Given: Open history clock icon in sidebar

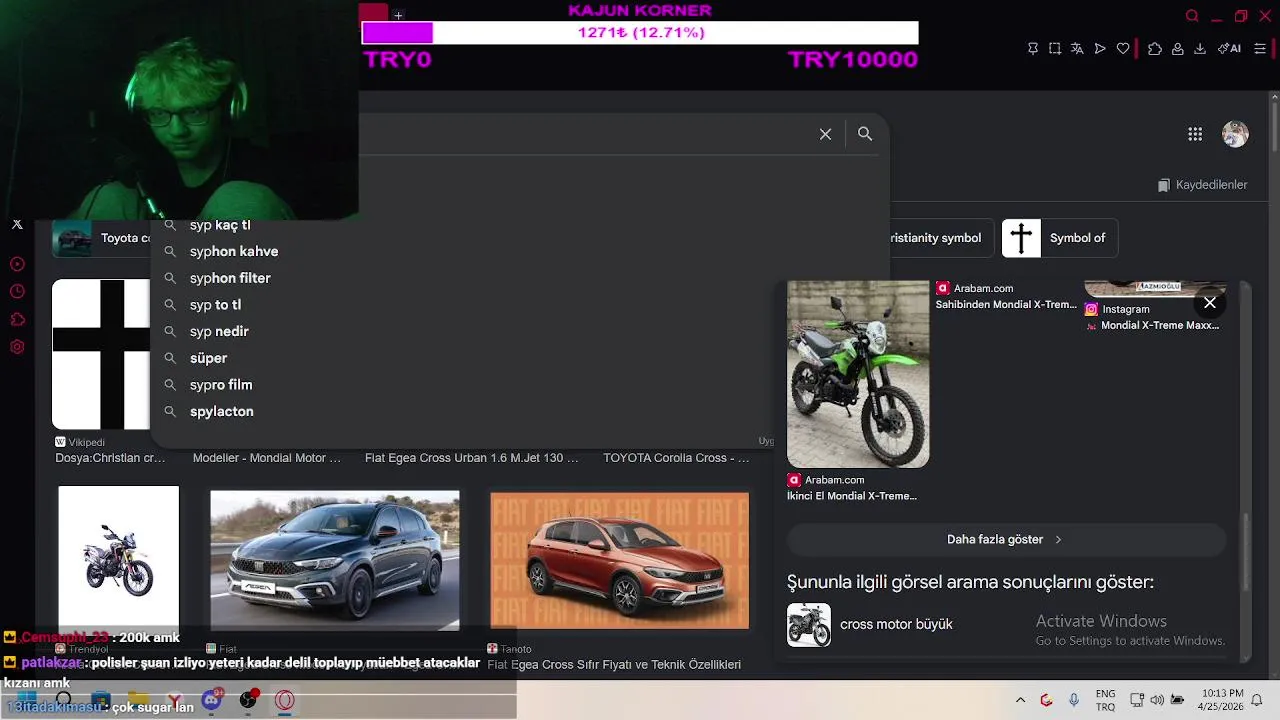Looking at the screenshot, I should [17, 292].
